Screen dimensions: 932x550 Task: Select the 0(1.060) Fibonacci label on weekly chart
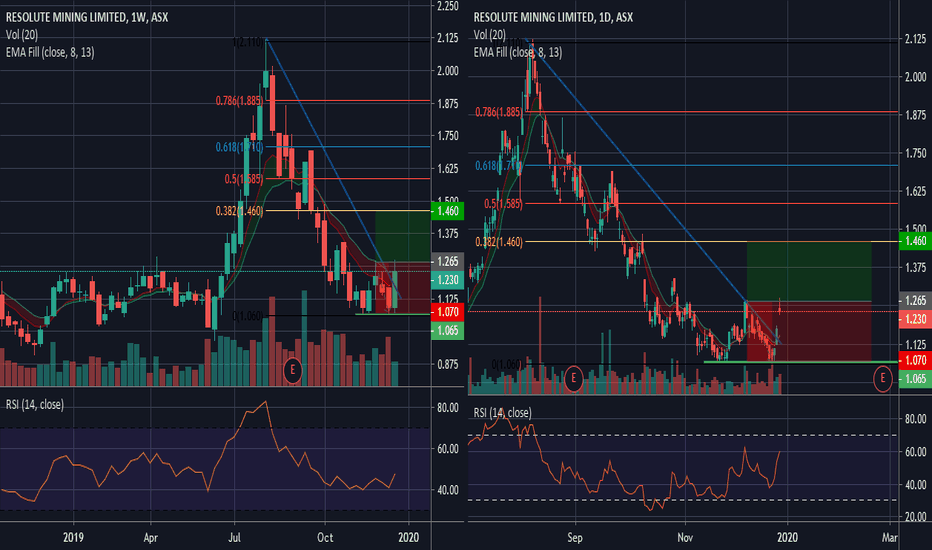point(247,316)
